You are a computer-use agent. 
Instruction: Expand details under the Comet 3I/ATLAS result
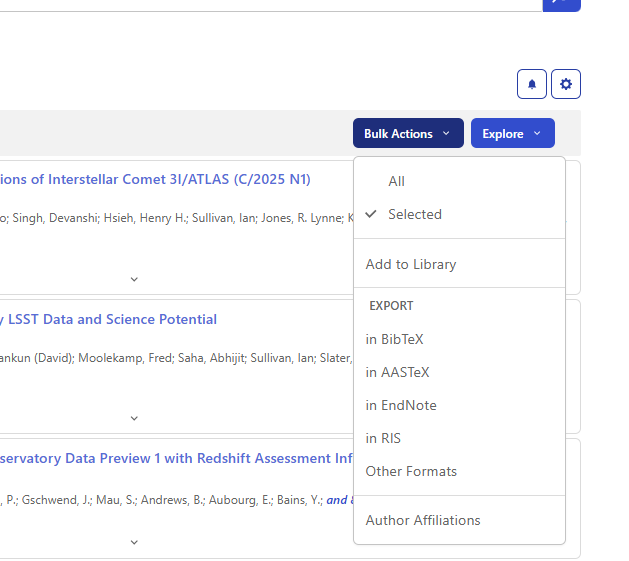tap(134, 279)
